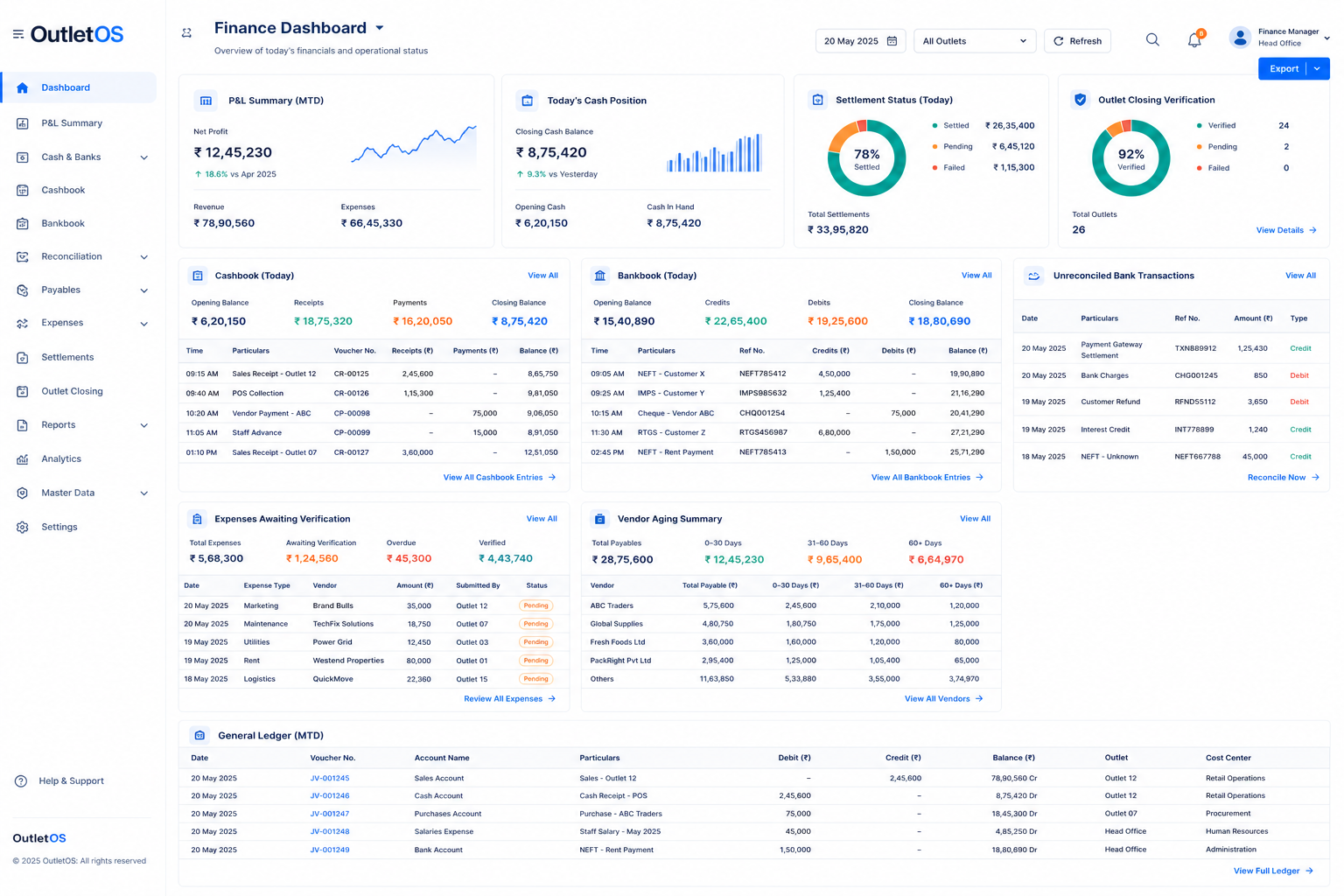Open the Finance Dashboard title dropdown arrow

(x=380, y=28)
